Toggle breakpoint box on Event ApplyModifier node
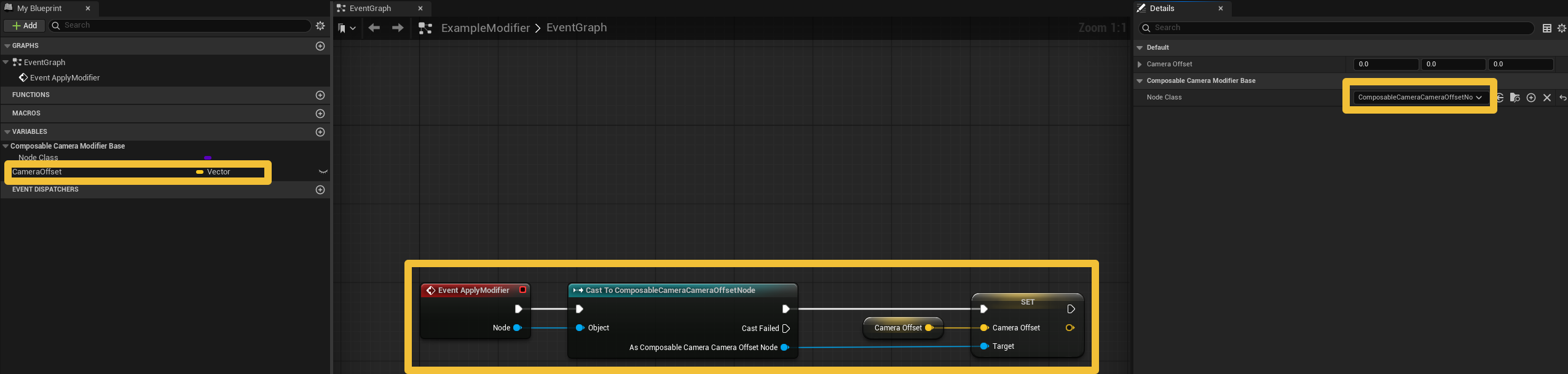 (x=522, y=290)
